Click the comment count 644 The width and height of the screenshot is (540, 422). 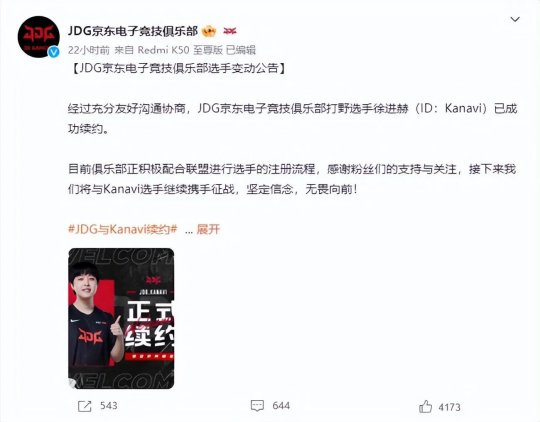pos(281,406)
